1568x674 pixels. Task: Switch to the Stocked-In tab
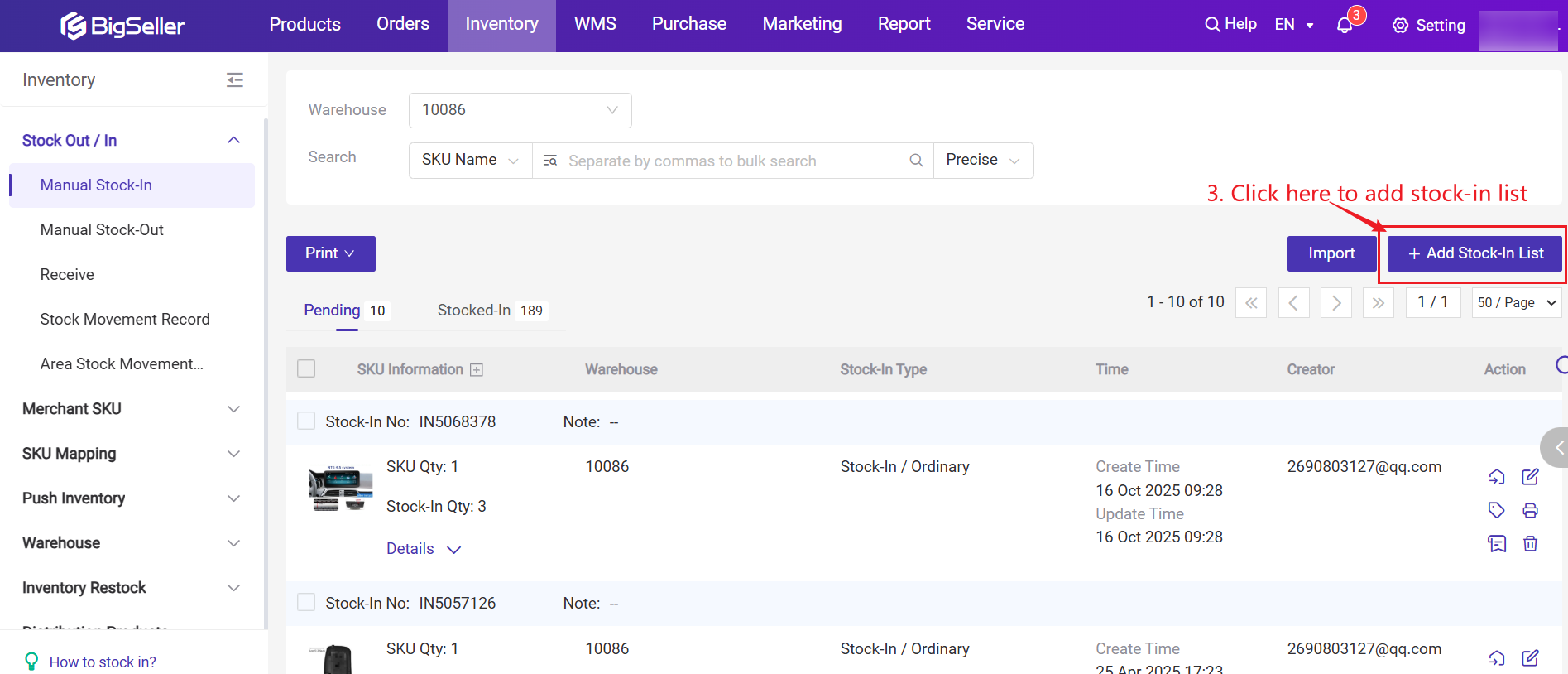pyautogui.click(x=474, y=311)
